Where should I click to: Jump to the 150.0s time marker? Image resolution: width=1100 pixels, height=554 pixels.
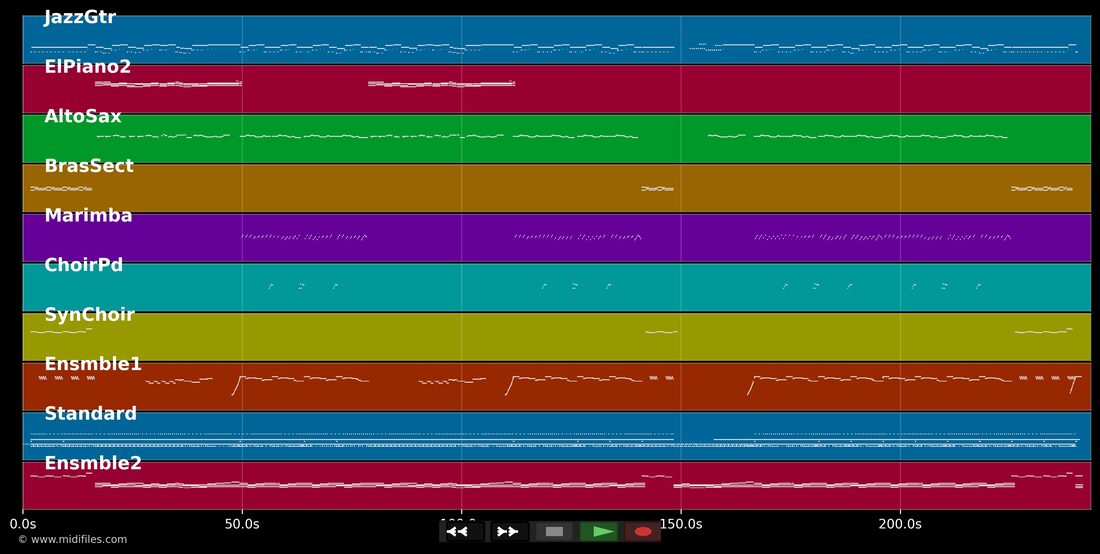tap(680, 523)
